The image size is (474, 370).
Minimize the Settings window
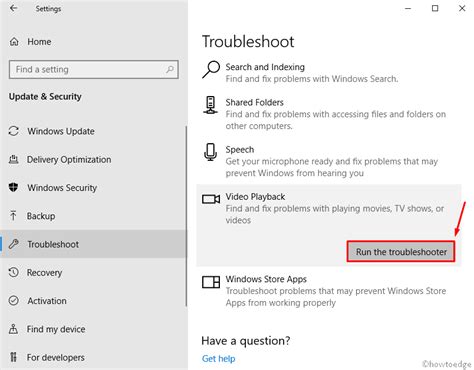[408, 8]
